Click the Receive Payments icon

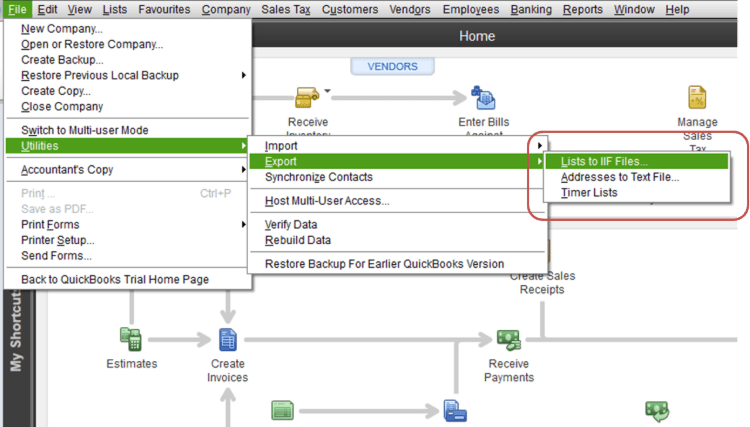pos(508,340)
